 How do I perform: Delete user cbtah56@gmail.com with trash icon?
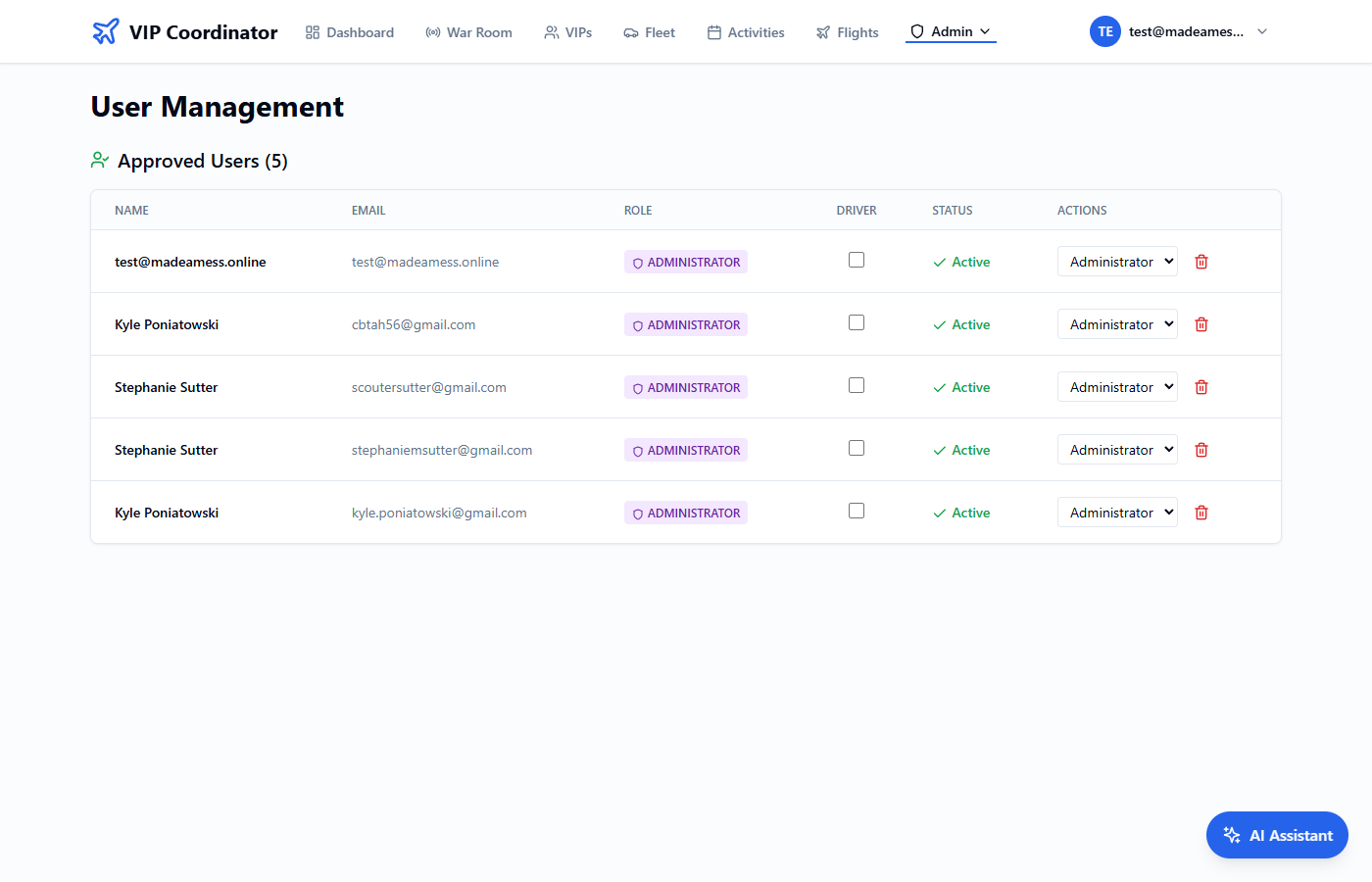pyautogui.click(x=1201, y=324)
